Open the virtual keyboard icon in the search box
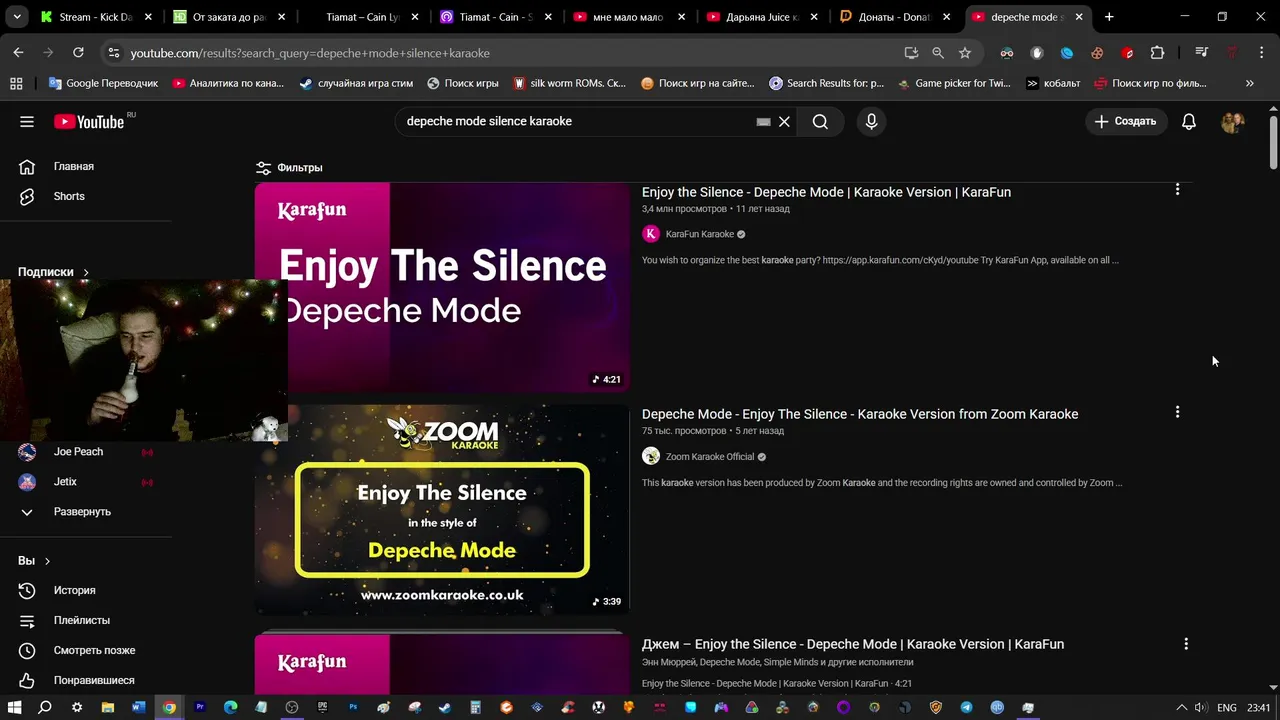1280x720 pixels. [x=763, y=121]
